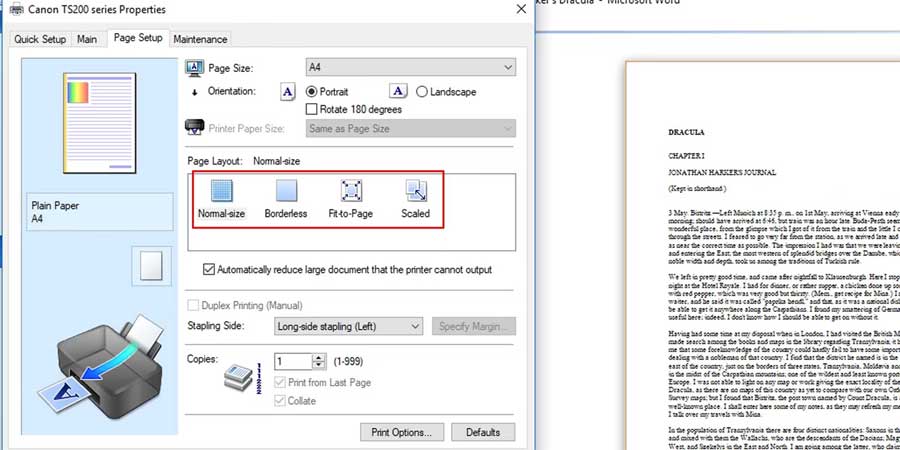Click the Print Options button

[403, 432]
